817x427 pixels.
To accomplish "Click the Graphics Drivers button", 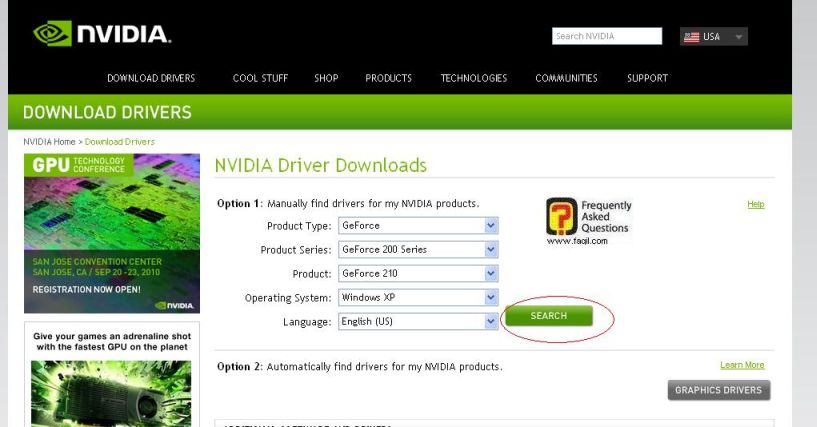I will [718, 390].
